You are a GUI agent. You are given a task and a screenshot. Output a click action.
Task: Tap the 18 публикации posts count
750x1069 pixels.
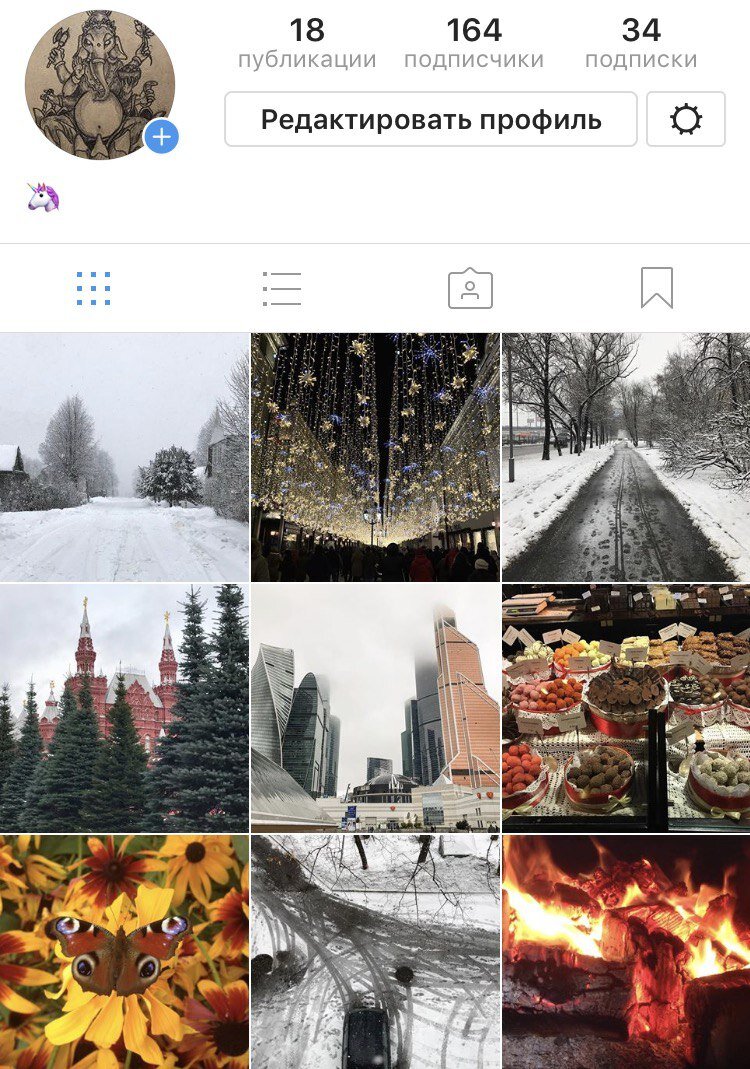pyautogui.click(x=307, y=43)
